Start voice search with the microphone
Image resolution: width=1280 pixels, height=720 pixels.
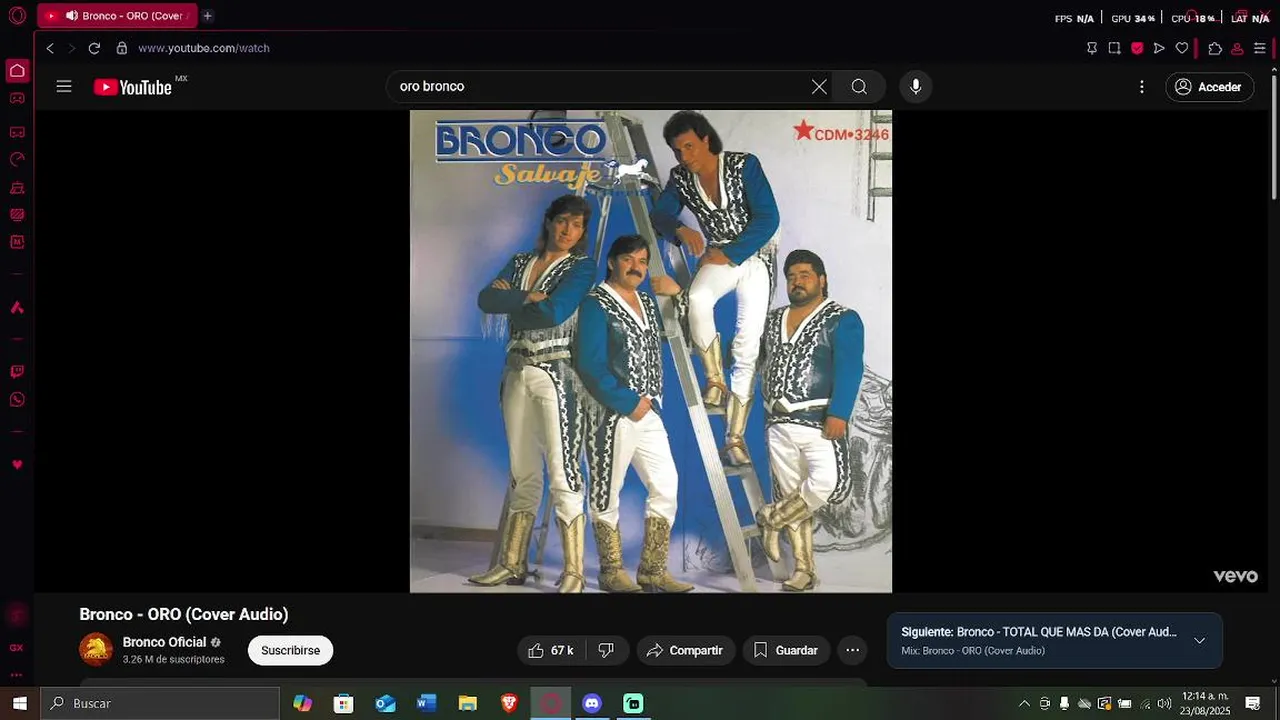click(915, 87)
